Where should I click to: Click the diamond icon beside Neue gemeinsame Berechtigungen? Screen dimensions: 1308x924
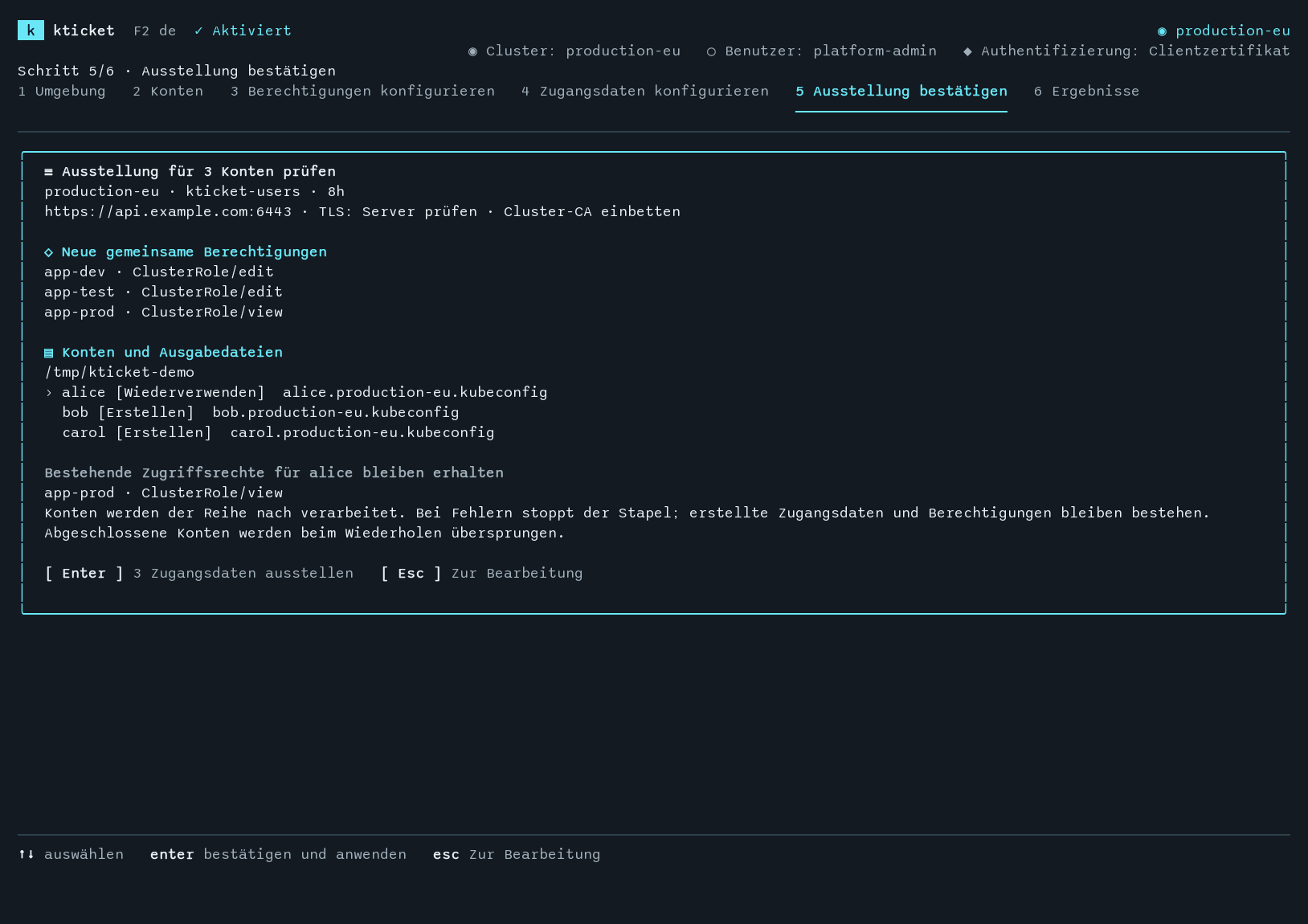48,251
